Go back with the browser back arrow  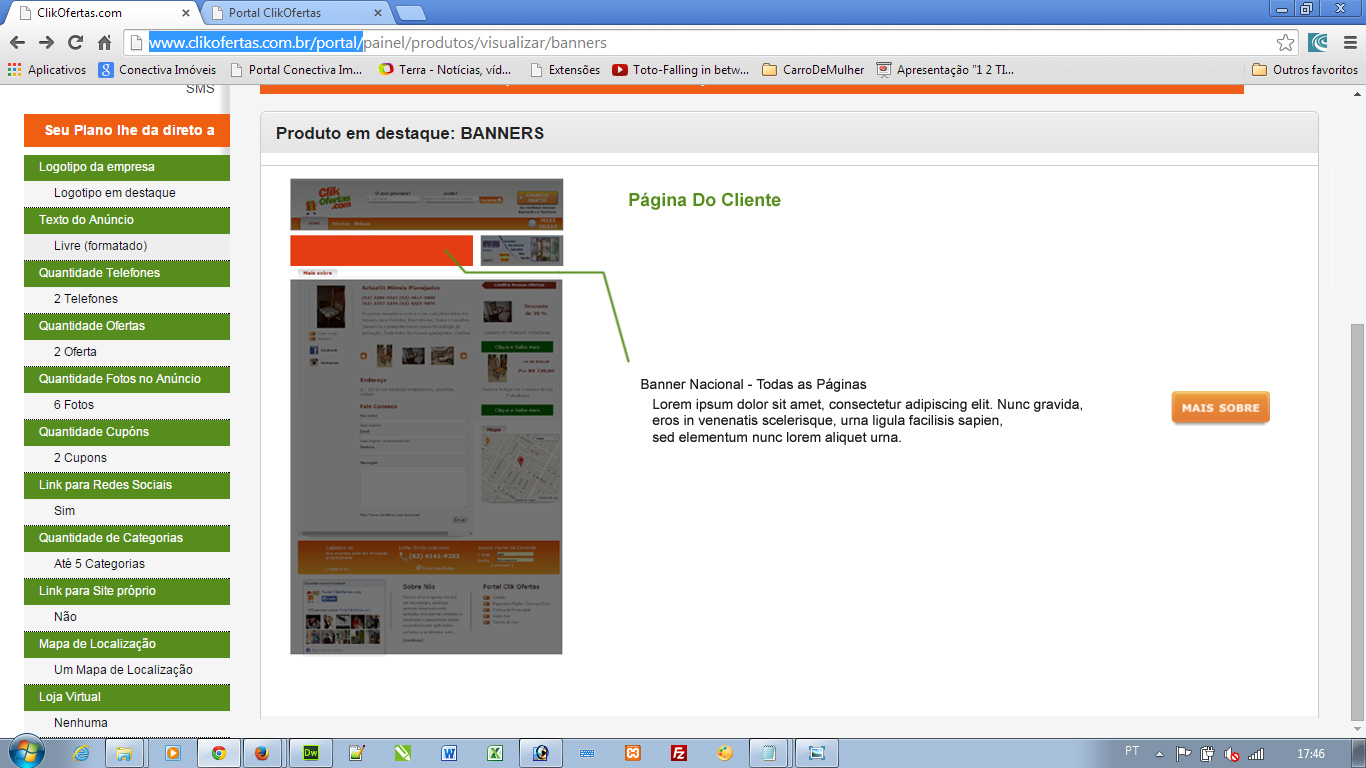click(x=17, y=43)
